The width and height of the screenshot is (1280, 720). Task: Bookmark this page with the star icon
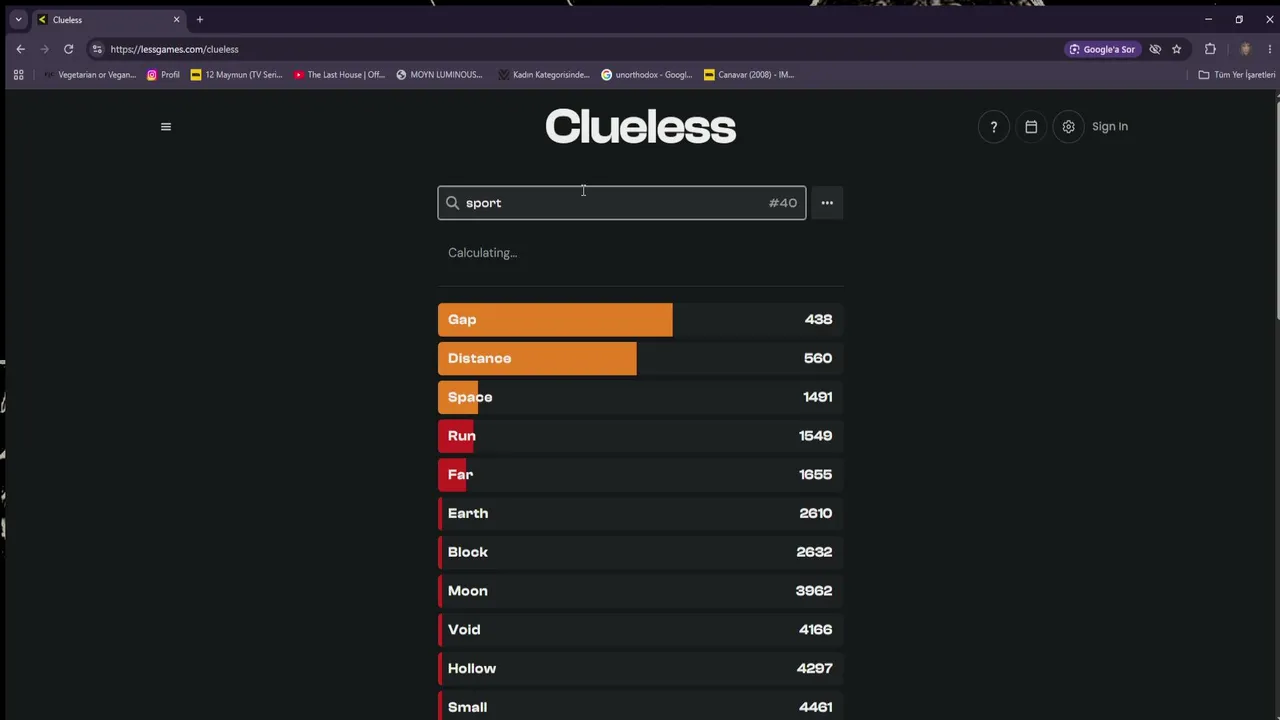pyautogui.click(x=1176, y=49)
